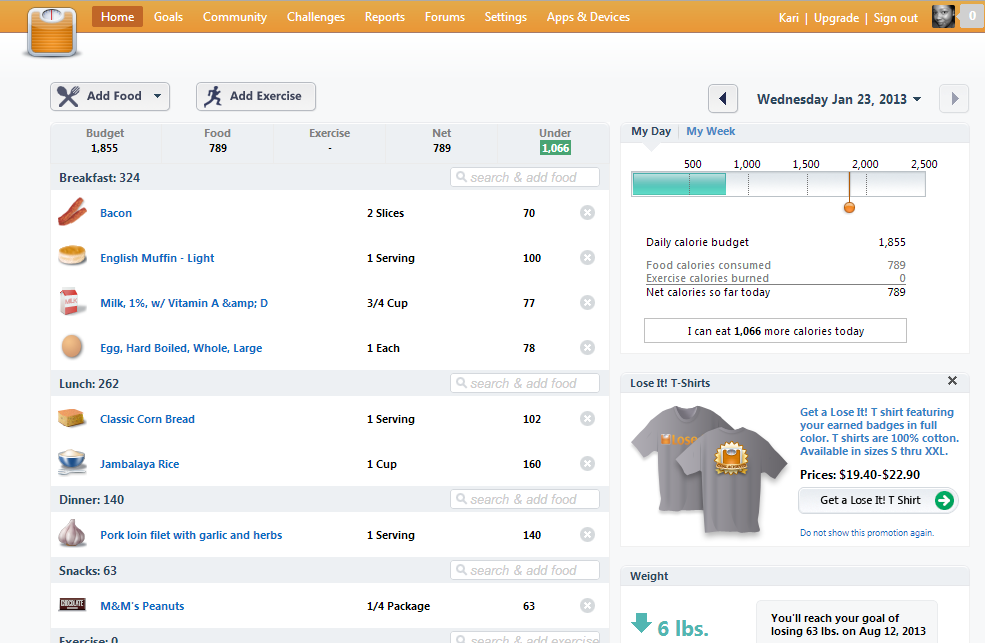Click the green weight loss down arrow

pyautogui.click(x=641, y=623)
